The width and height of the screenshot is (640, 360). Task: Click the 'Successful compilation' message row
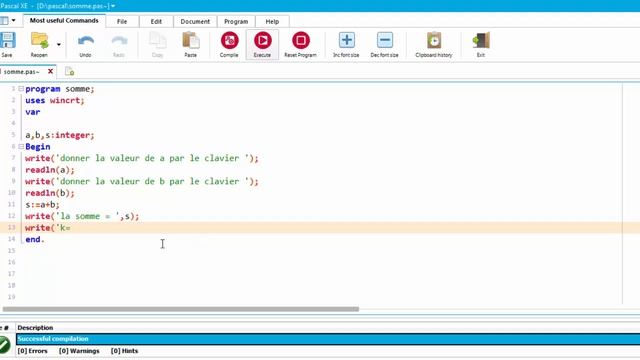click(x=328, y=339)
